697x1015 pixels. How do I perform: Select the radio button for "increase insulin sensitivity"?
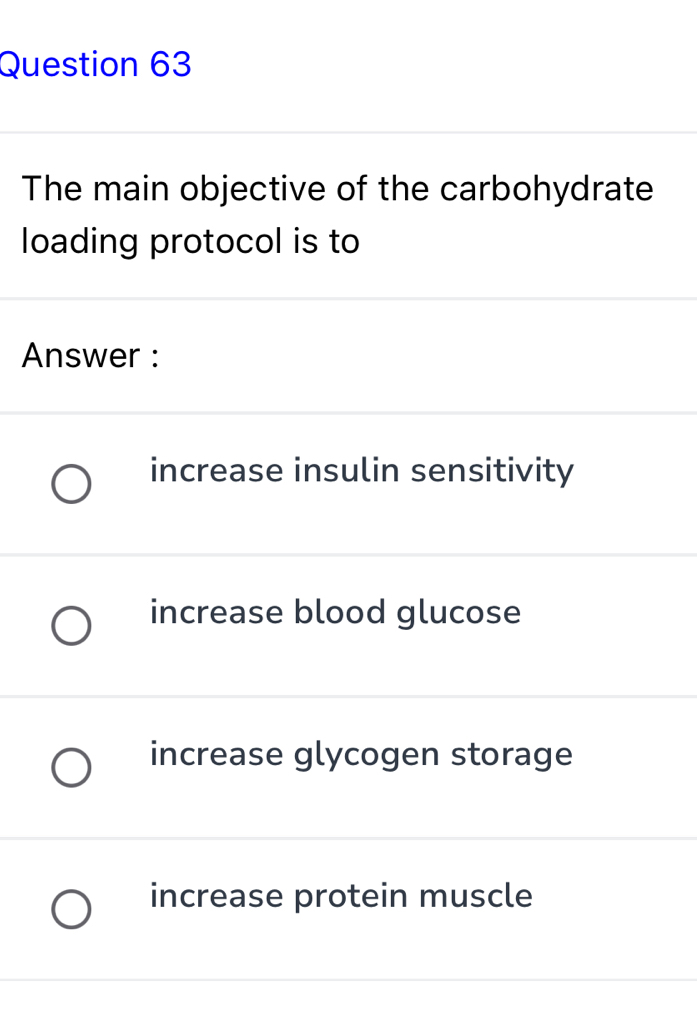pos(70,483)
